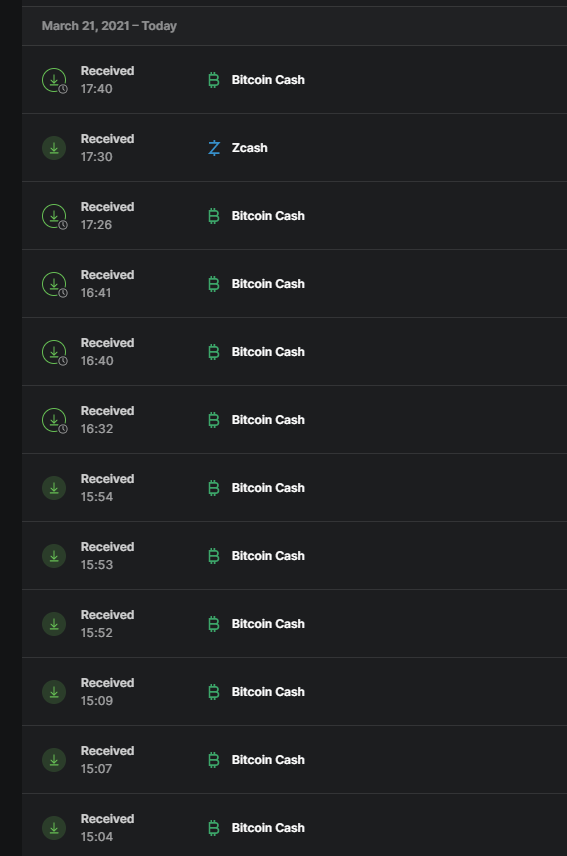Click the pending received icon at 17:40
The height and width of the screenshot is (856, 567).
(x=55, y=80)
